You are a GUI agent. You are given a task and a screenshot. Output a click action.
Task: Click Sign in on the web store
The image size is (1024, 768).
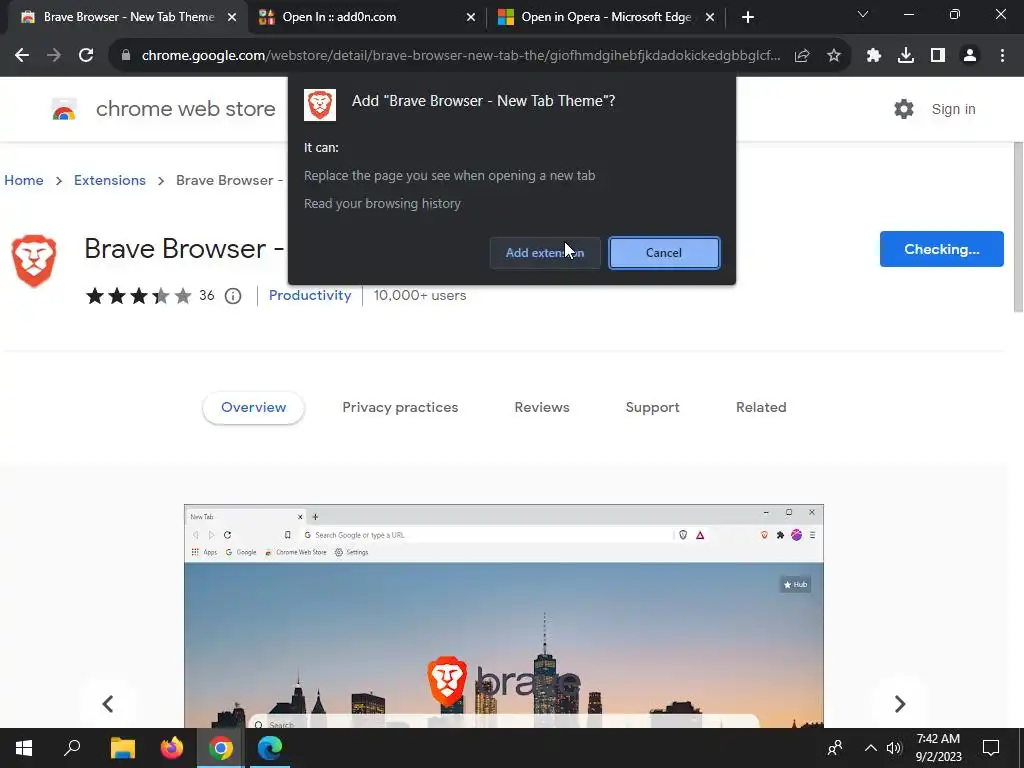pos(953,109)
